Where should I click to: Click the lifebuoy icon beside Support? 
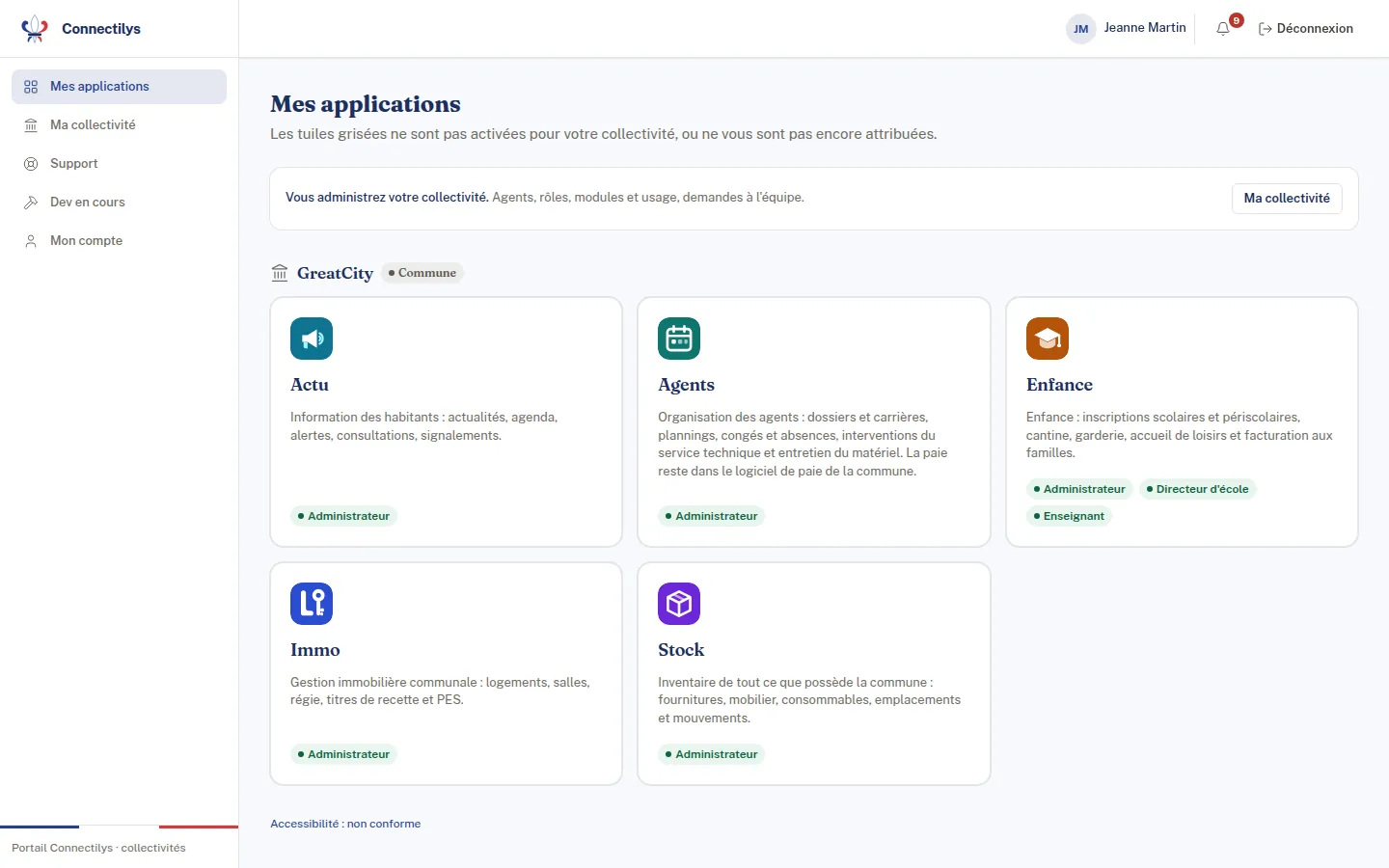tap(31, 164)
